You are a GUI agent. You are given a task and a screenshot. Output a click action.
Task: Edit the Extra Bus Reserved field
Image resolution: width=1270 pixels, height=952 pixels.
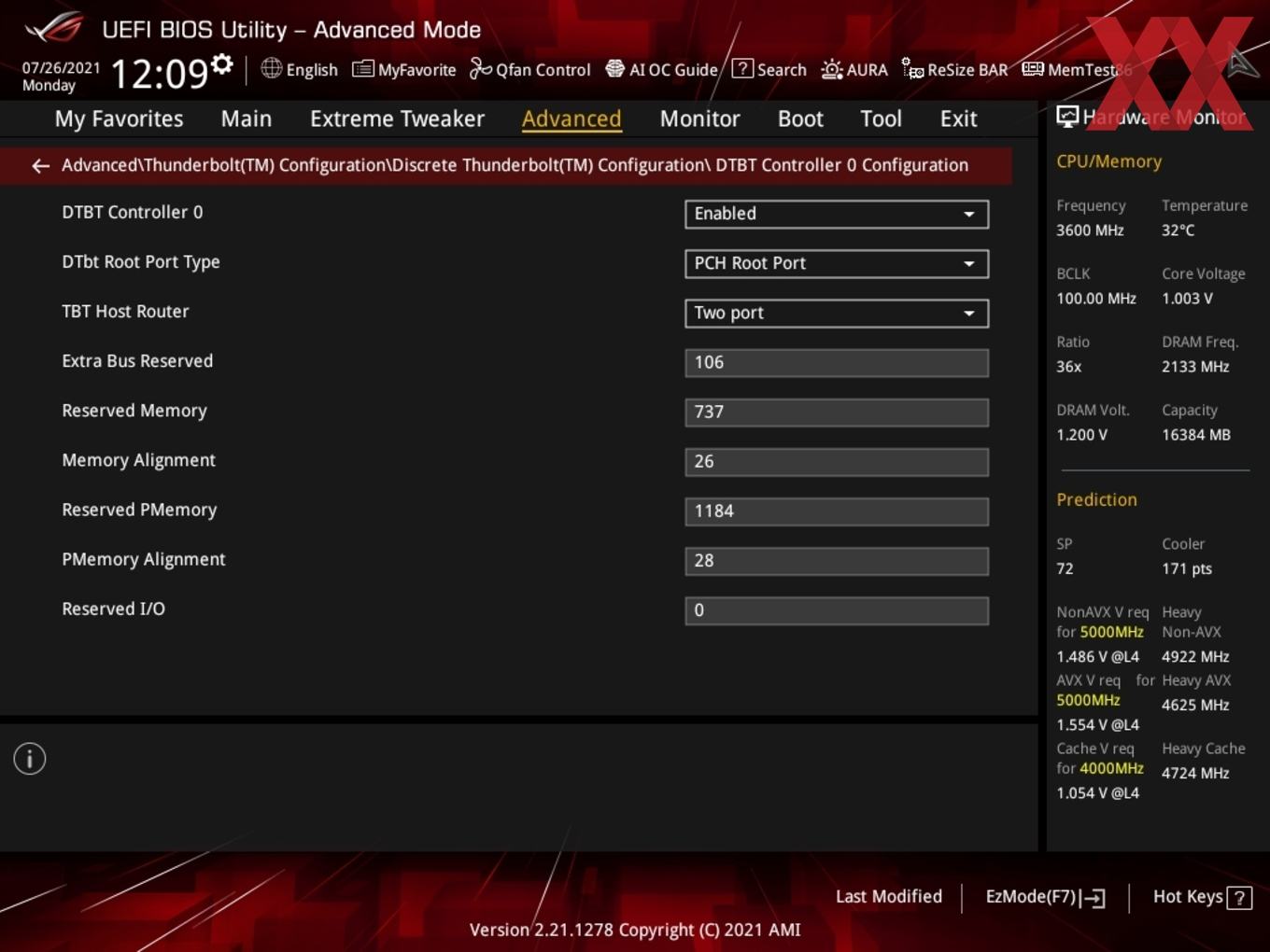[837, 362]
